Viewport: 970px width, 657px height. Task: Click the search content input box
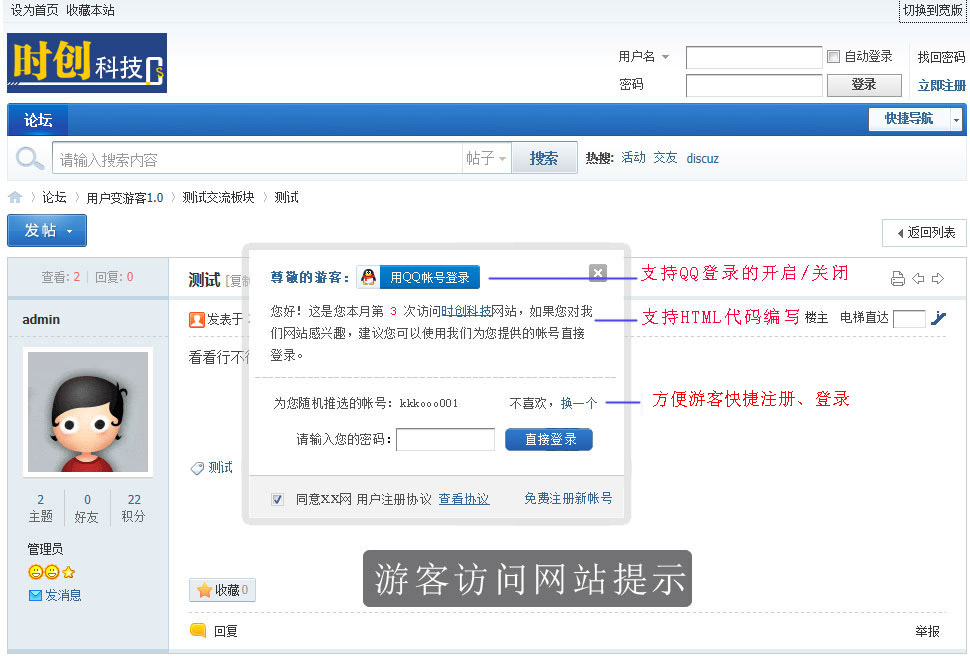point(257,158)
